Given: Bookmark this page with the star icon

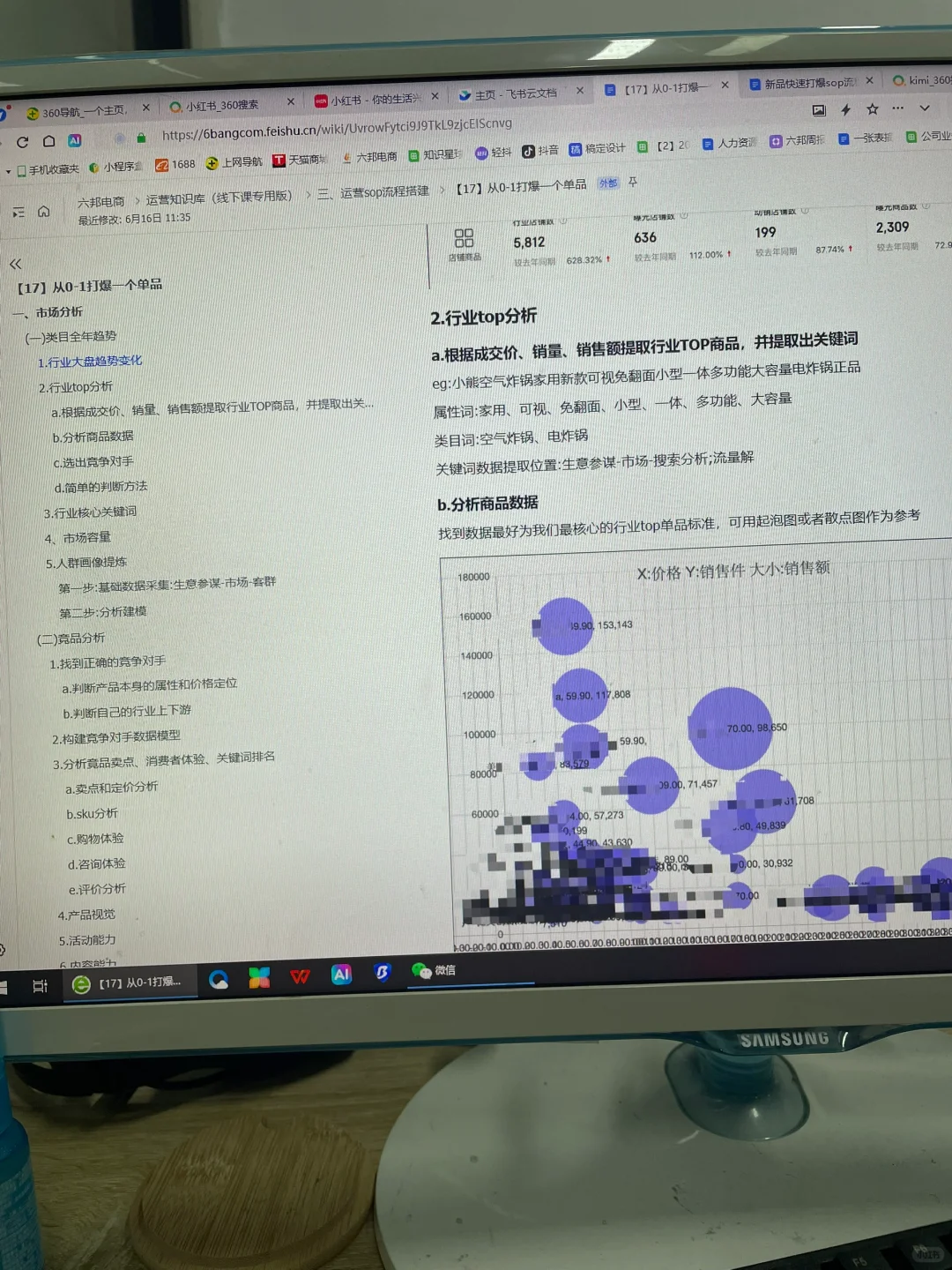Looking at the screenshot, I should coord(872,108).
